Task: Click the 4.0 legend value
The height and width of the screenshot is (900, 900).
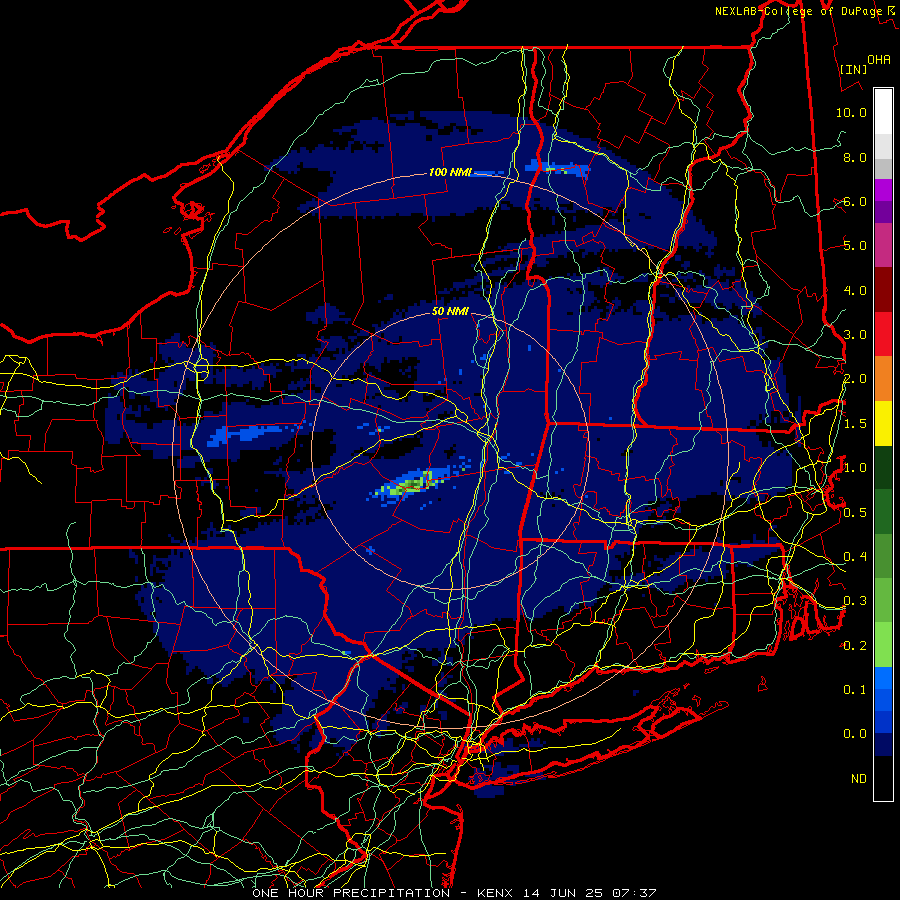Action: (x=855, y=290)
